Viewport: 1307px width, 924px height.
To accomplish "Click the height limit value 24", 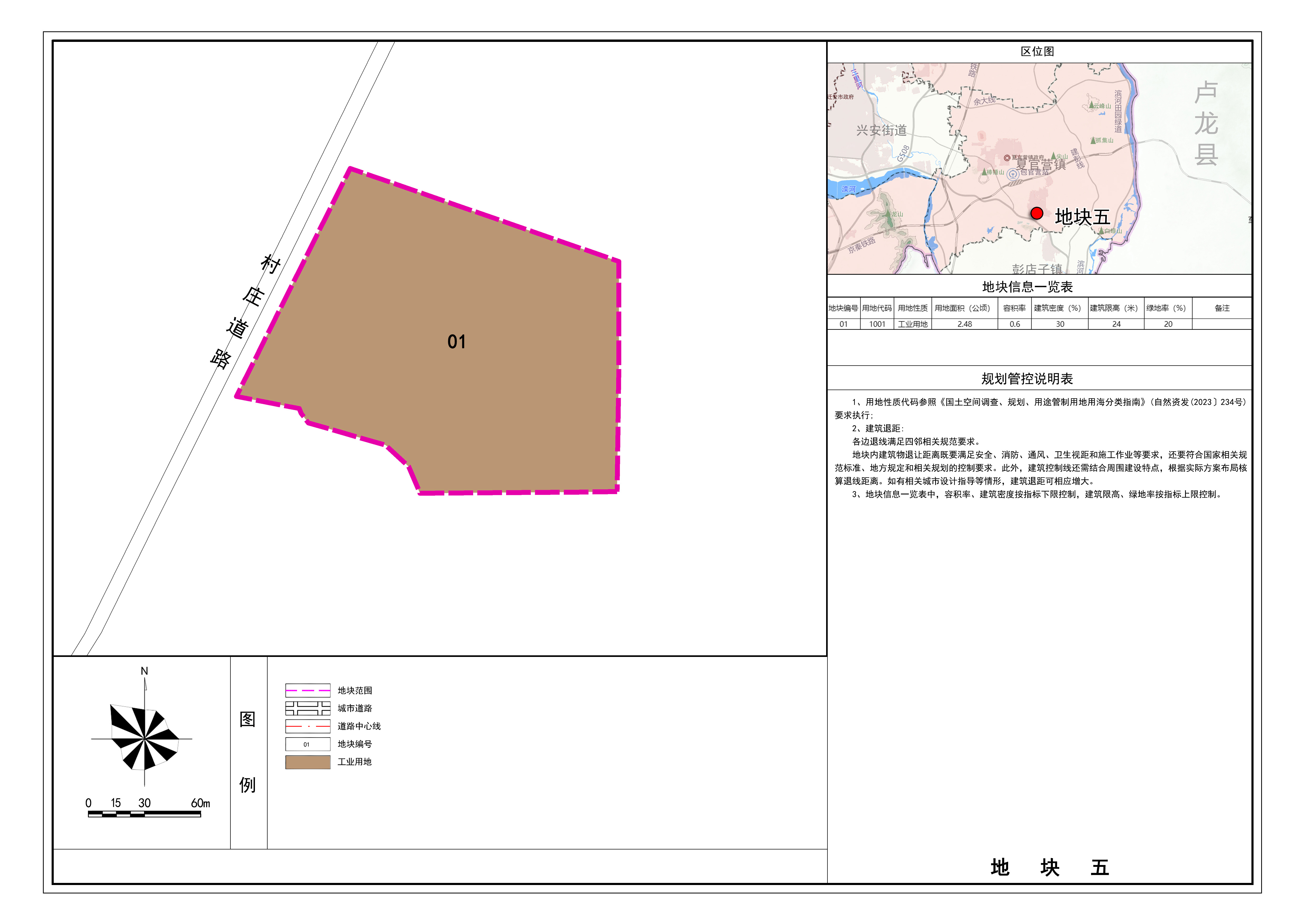I will click(x=1116, y=324).
